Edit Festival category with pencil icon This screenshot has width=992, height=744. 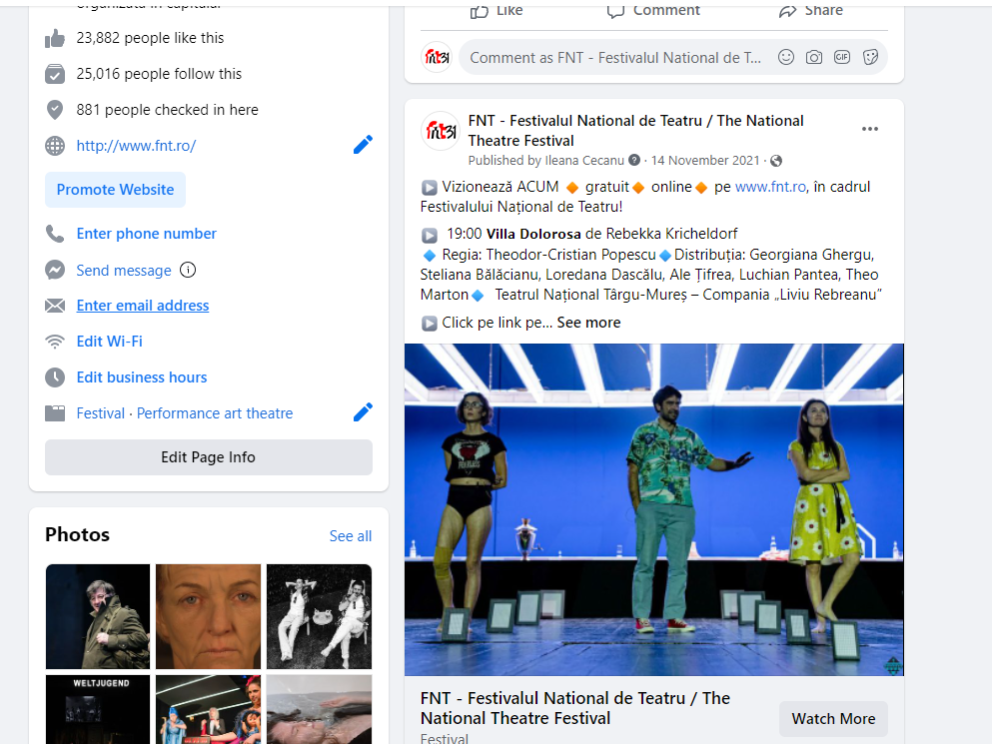(x=363, y=412)
